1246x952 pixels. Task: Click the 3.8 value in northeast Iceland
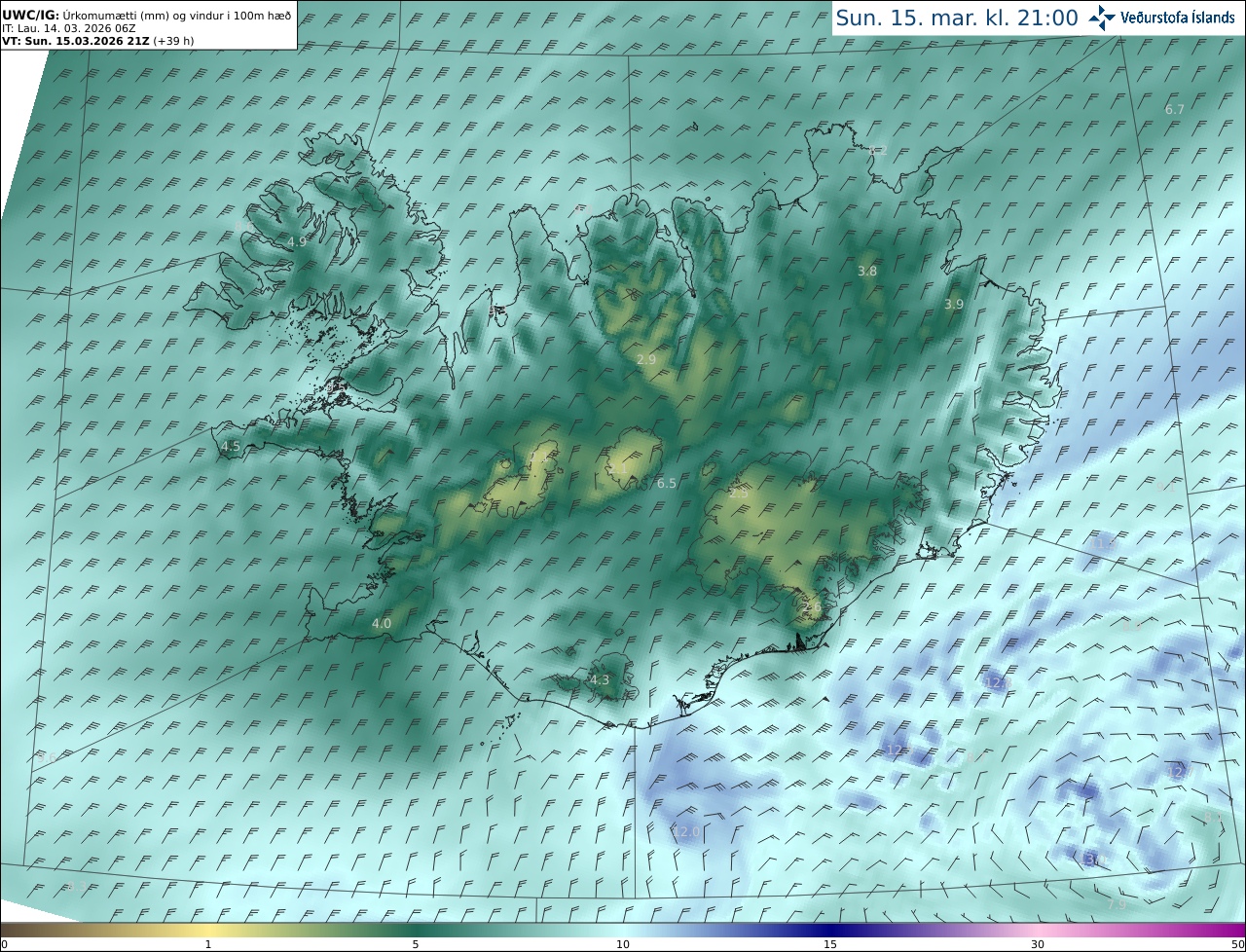867,272
